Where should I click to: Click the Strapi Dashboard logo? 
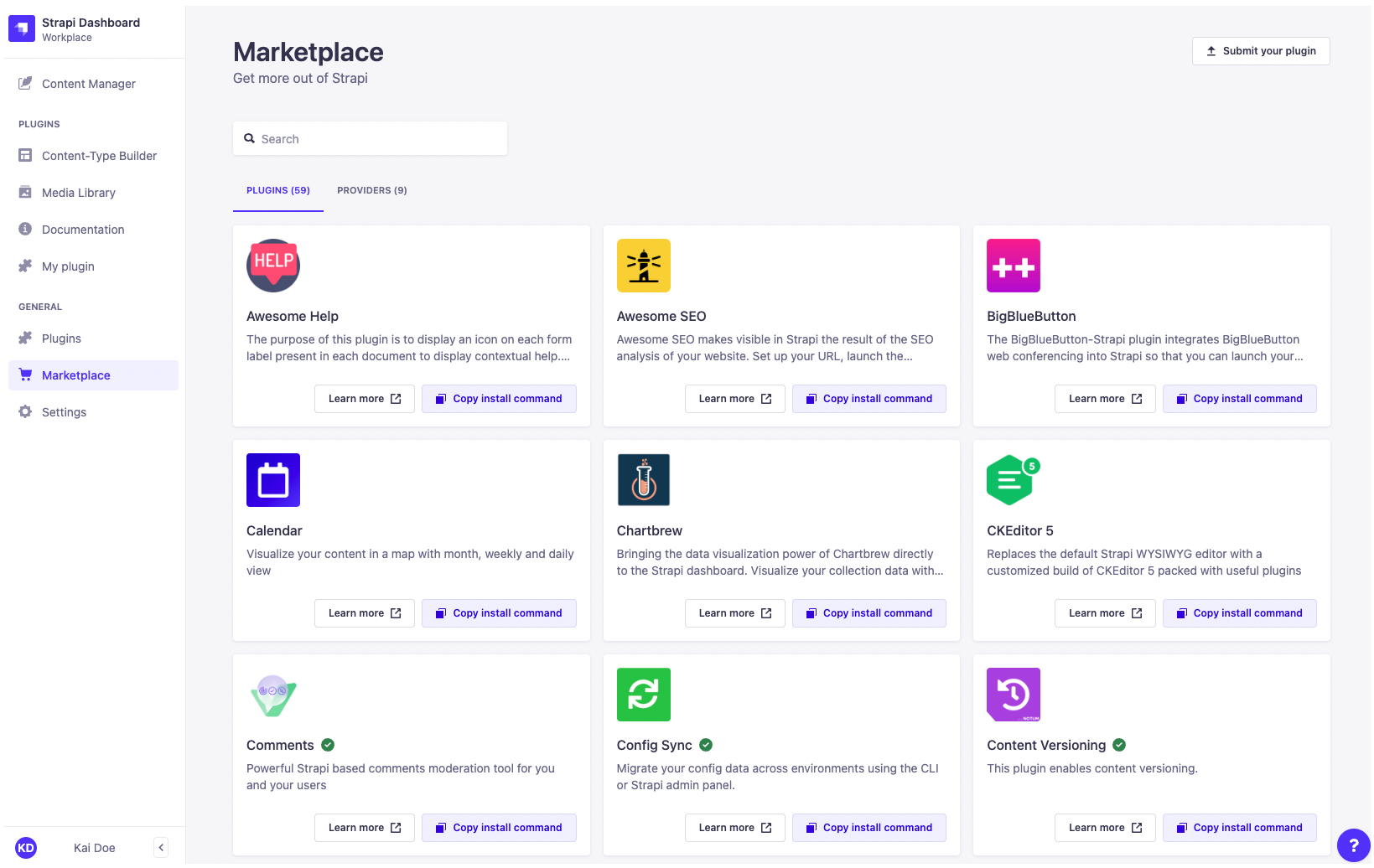coord(21,28)
